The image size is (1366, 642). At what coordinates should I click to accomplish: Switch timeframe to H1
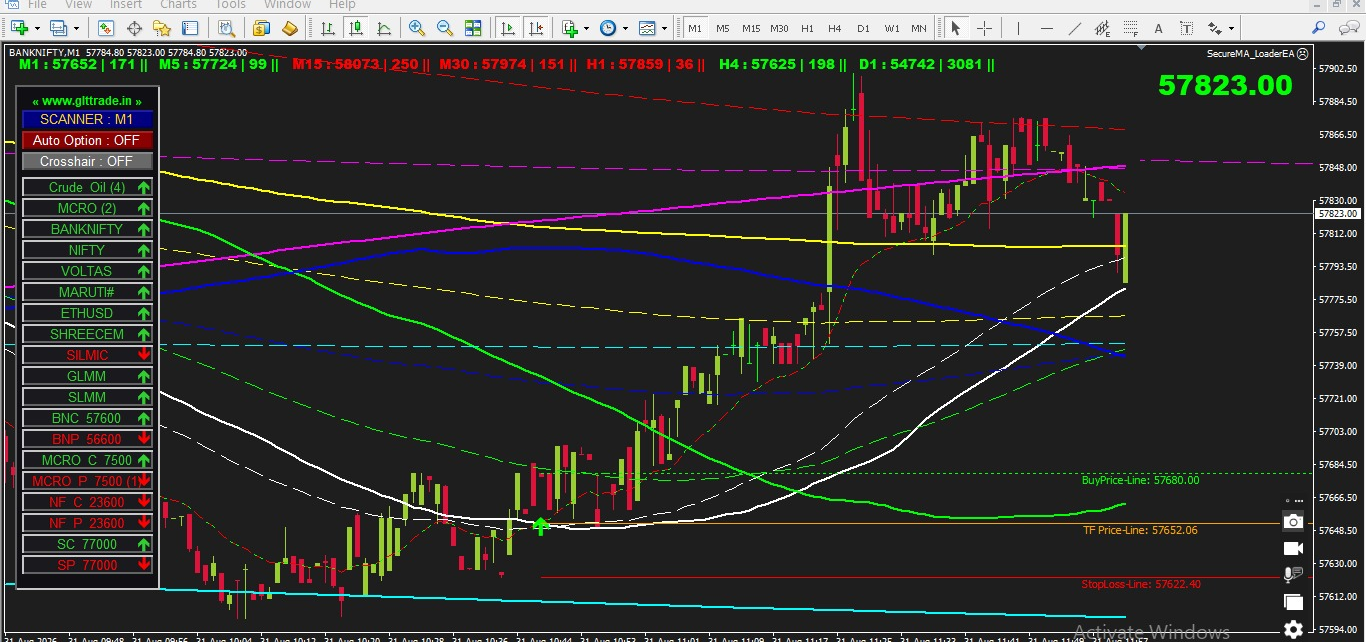click(x=807, y=28)
